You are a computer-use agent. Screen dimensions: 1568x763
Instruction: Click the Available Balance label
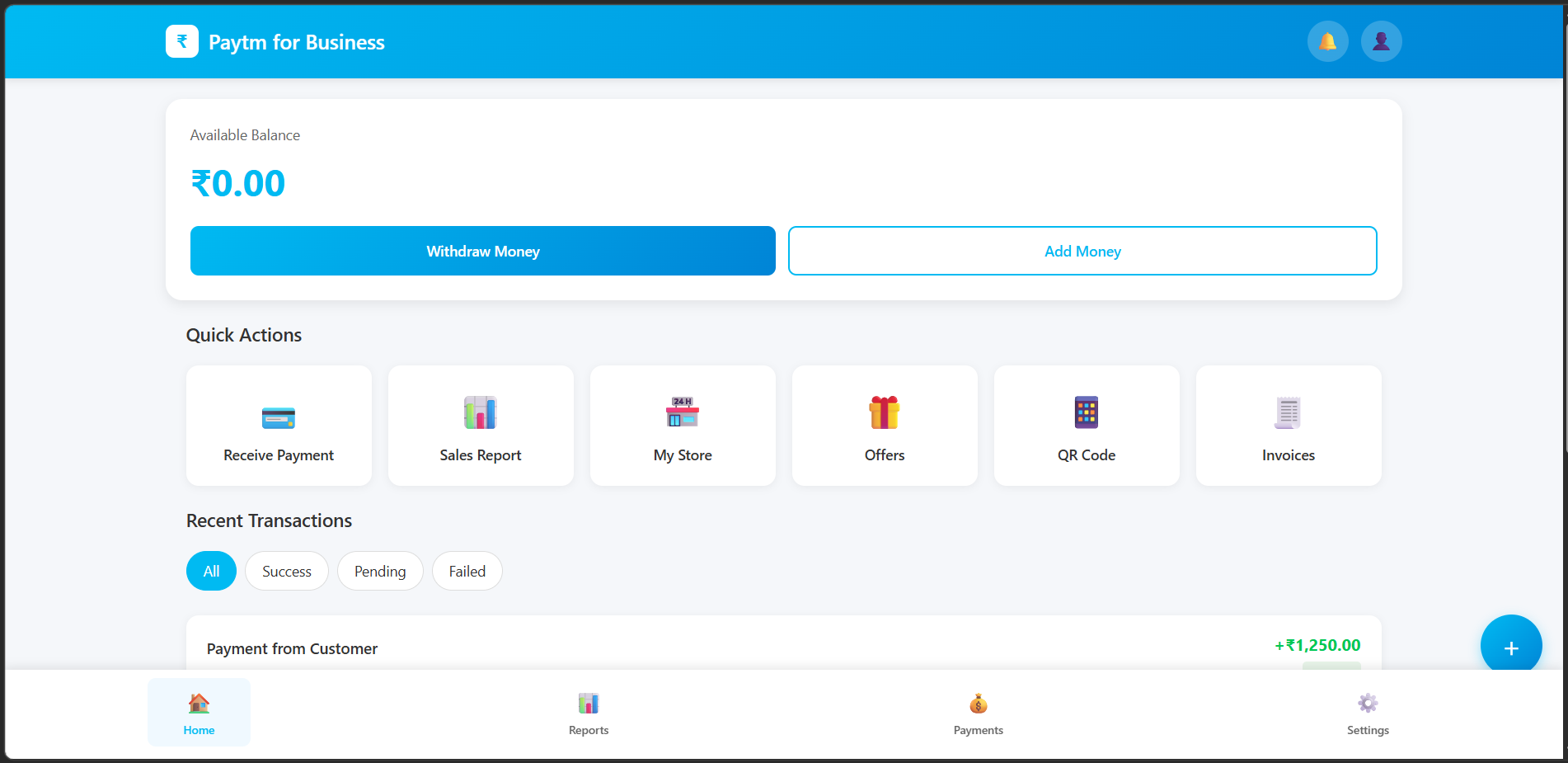click(245, 135)
